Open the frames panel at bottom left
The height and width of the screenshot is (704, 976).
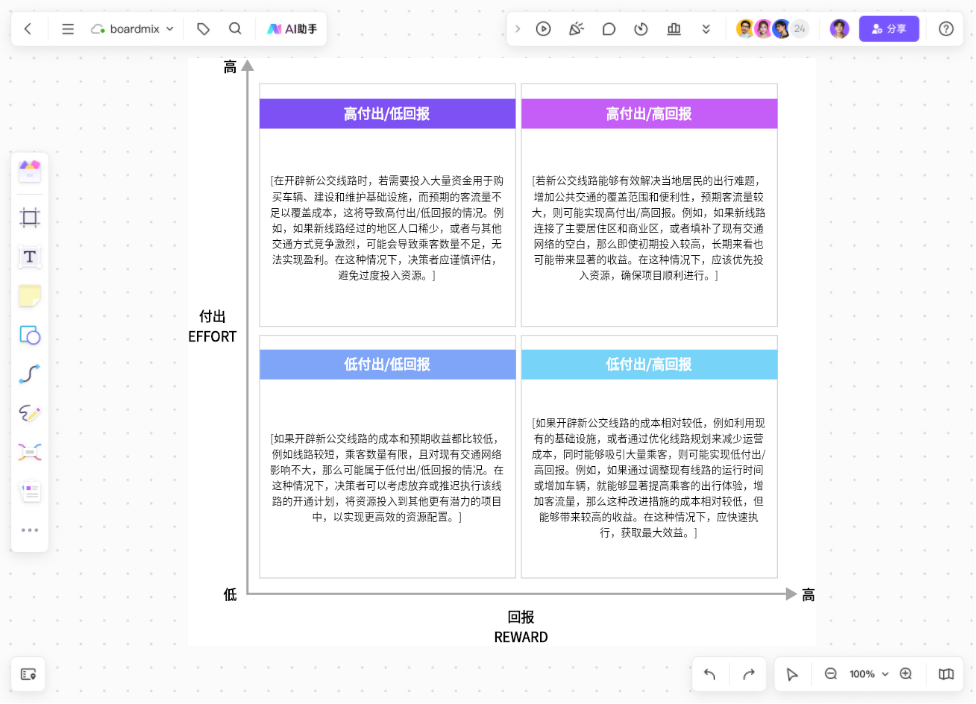[29, 674]
